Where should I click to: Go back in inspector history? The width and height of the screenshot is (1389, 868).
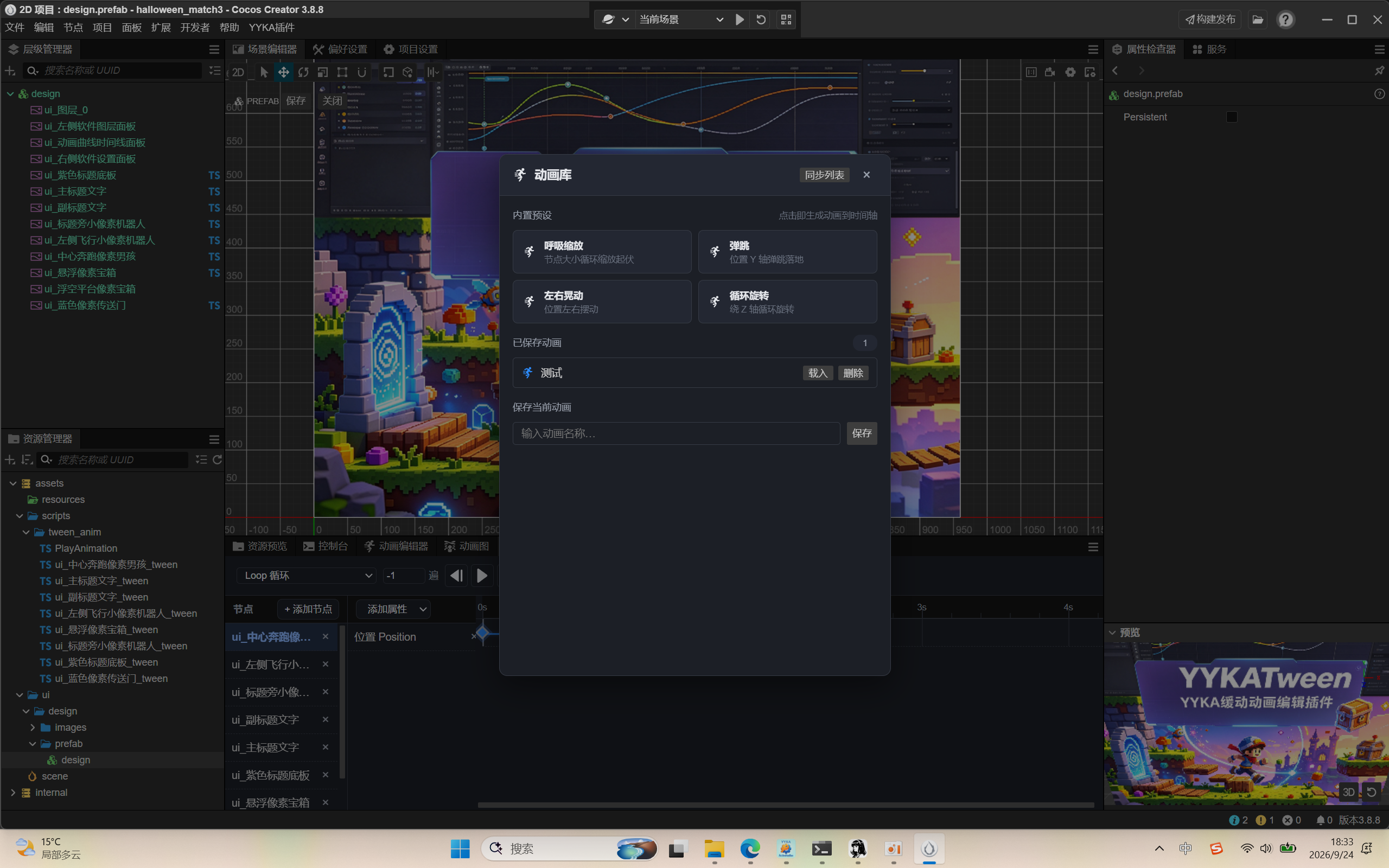[1115, 71]
